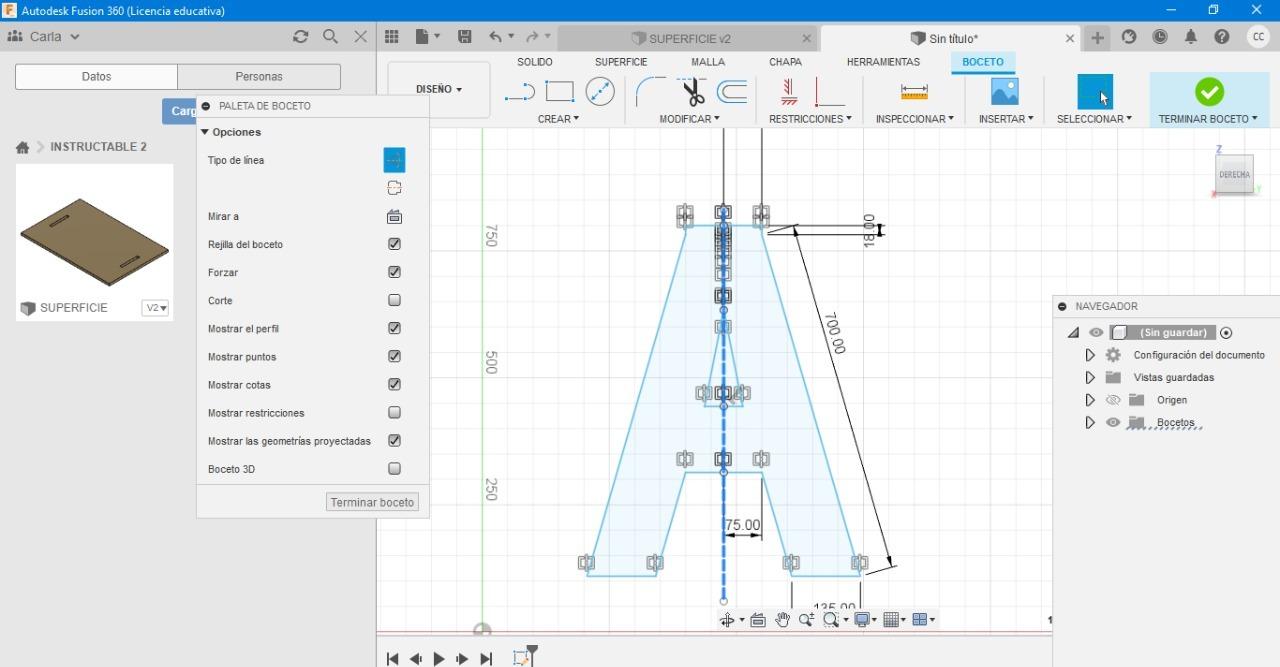This screenshot has height=667, width=1280.
Task: Enable the Corte checkbox
Action: [394, 300]
